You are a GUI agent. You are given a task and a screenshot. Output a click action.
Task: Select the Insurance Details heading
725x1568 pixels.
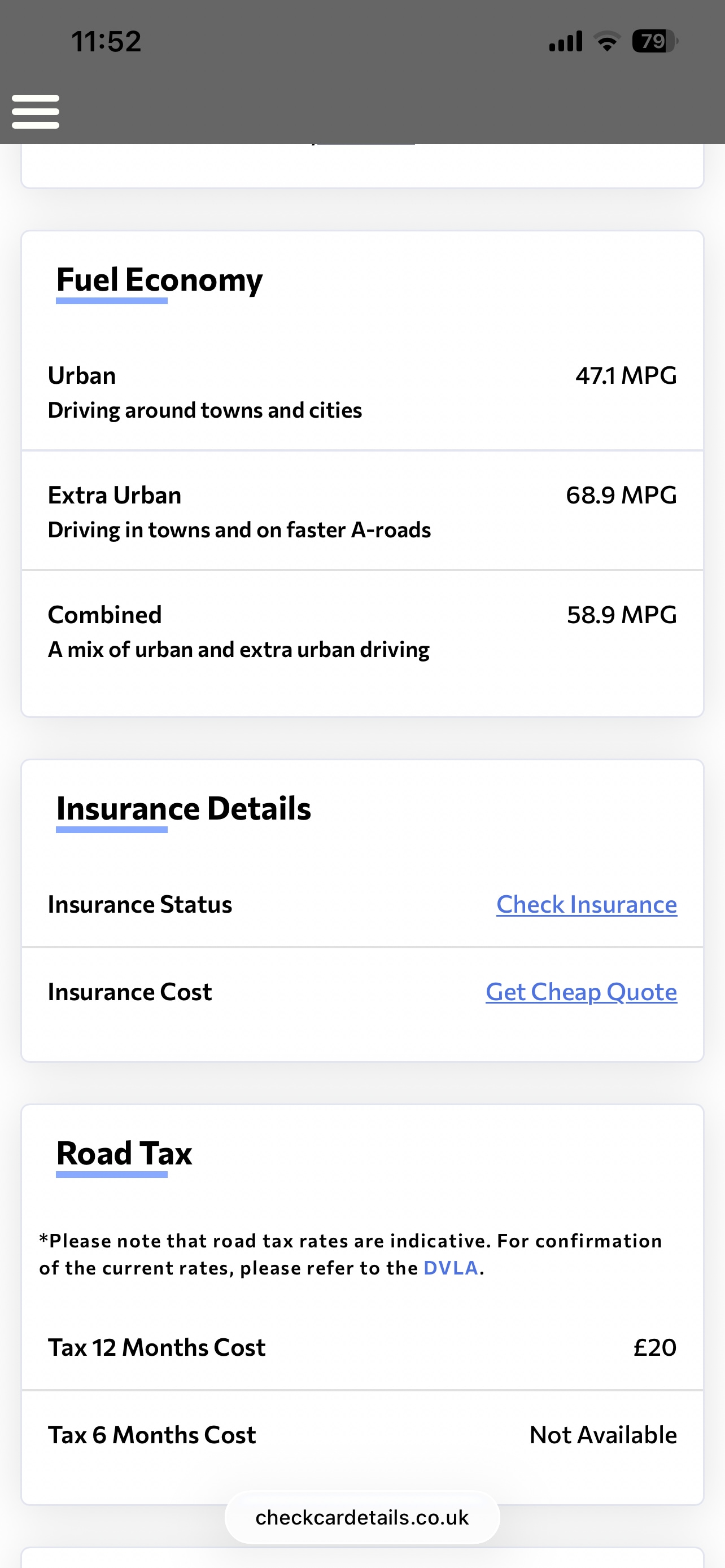pyautogui.click(x=184, y=809)
